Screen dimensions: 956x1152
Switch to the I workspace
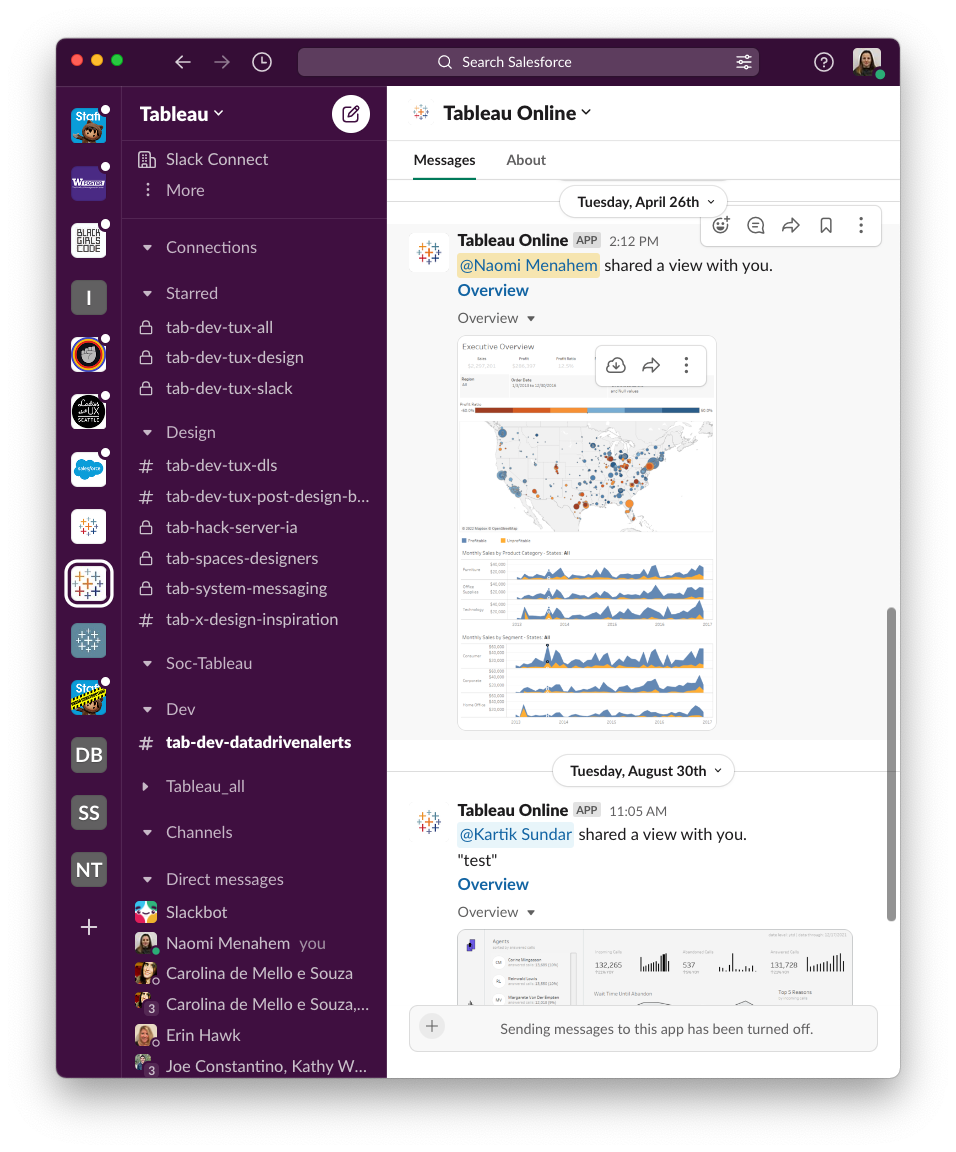pyautogui.click(x=88, y=298)
